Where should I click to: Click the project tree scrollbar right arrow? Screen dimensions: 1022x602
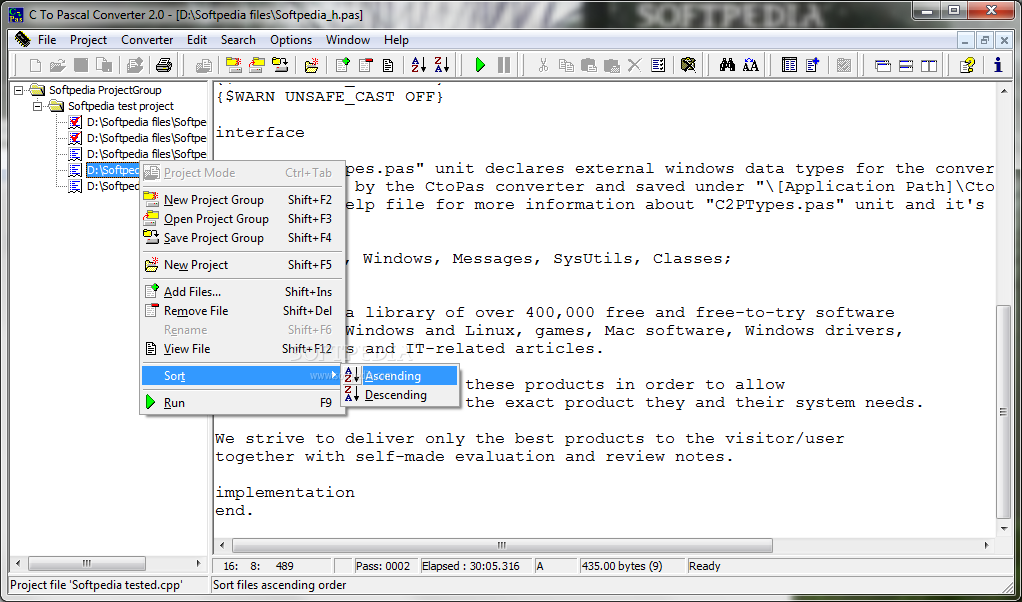click(198, 563)
